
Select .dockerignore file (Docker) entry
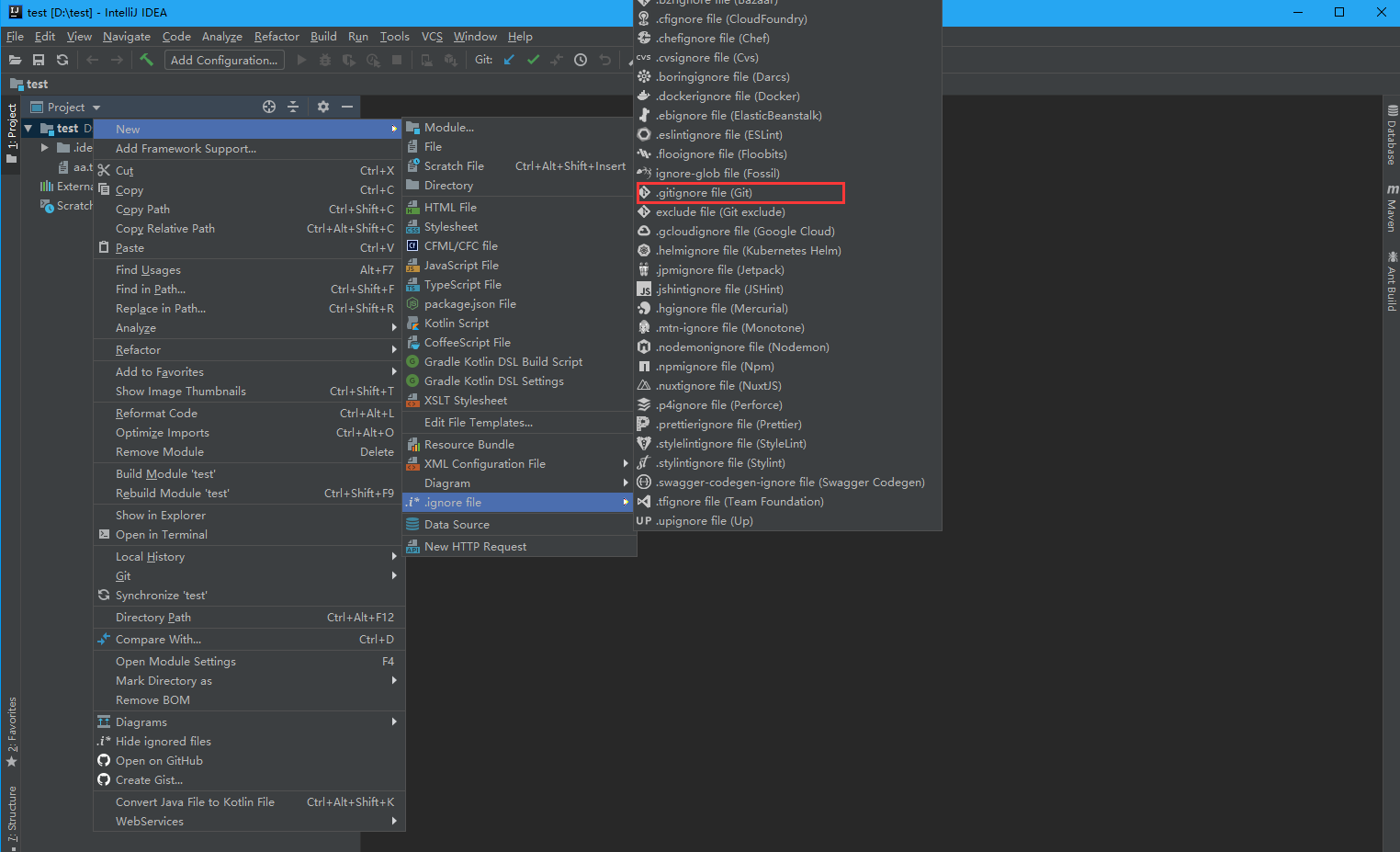tap(788, 97)
